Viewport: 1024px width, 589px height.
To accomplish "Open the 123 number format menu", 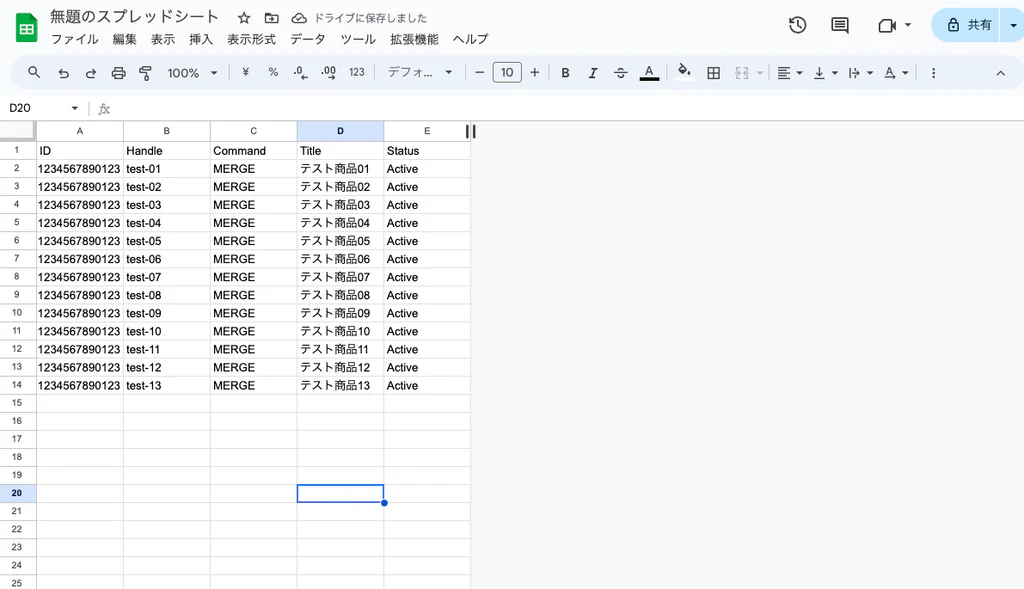I will [x=357, y=72].
